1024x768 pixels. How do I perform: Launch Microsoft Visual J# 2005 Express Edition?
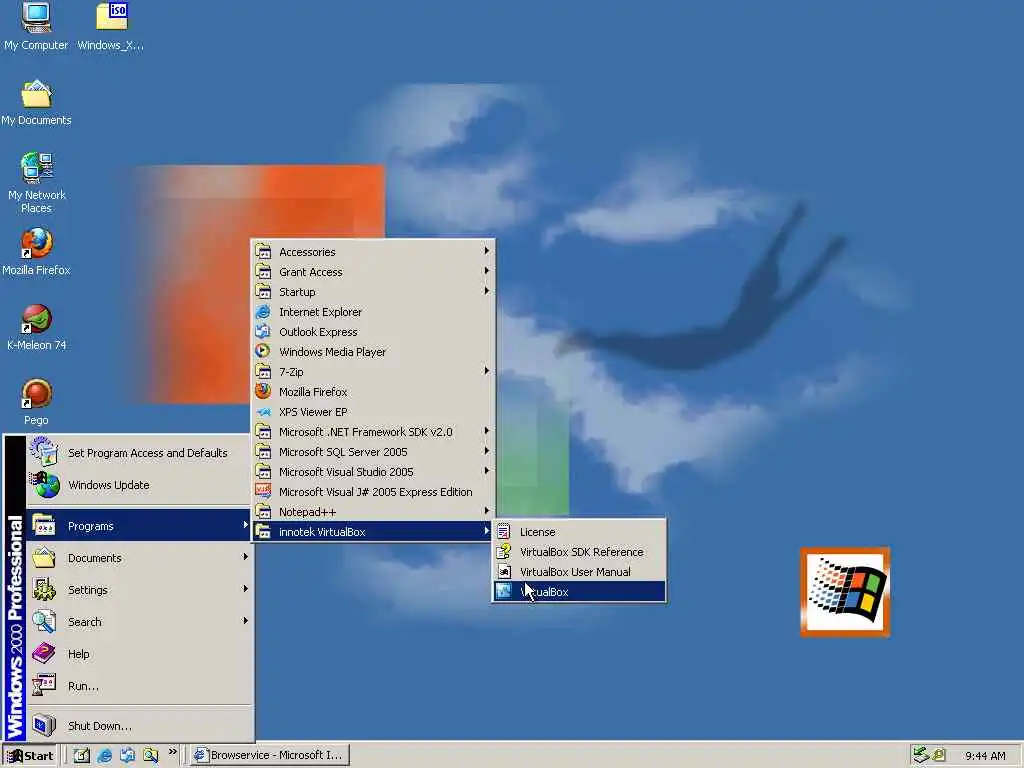tap(373, 492)
